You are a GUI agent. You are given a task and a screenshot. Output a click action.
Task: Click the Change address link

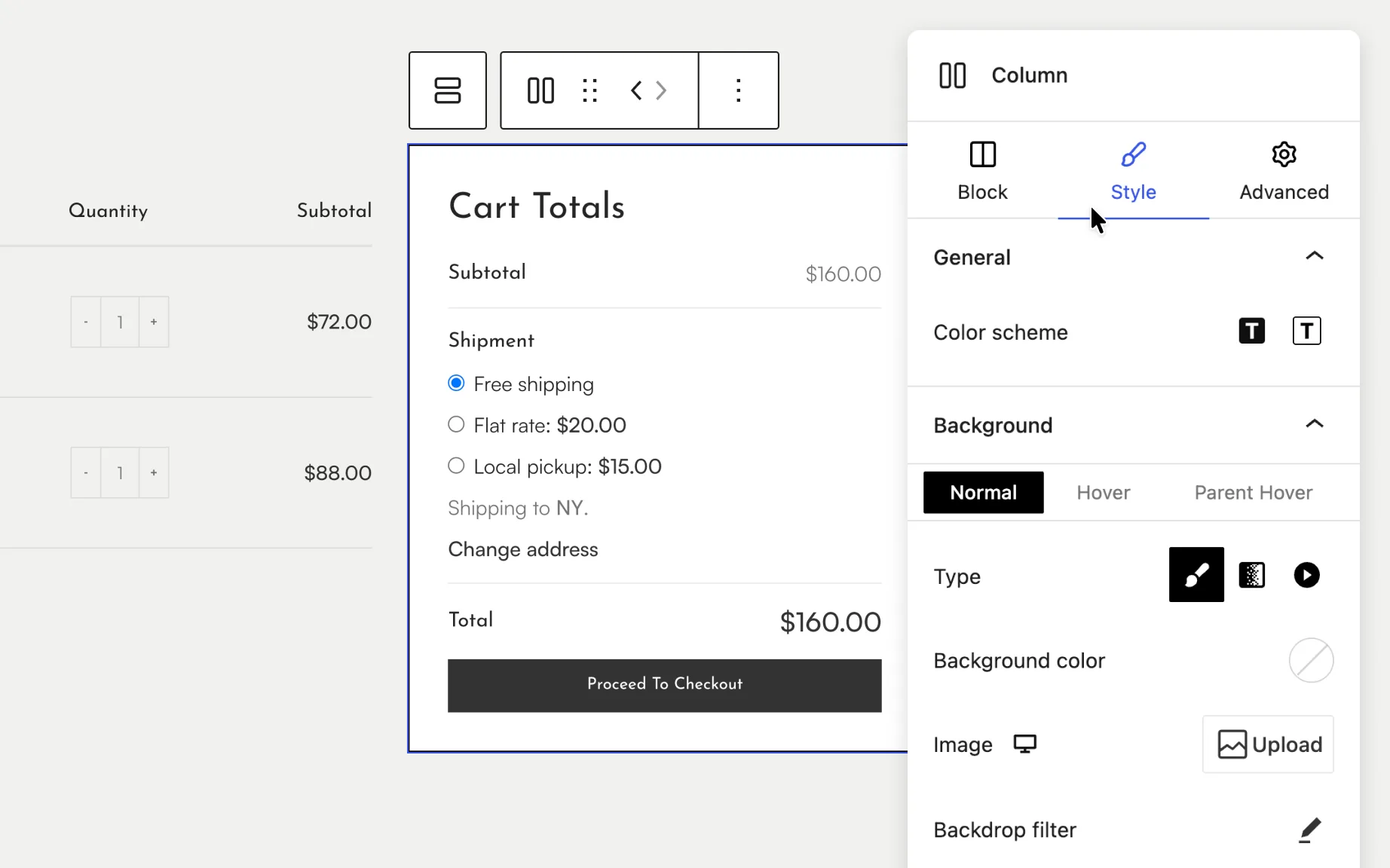coord(523,549)
